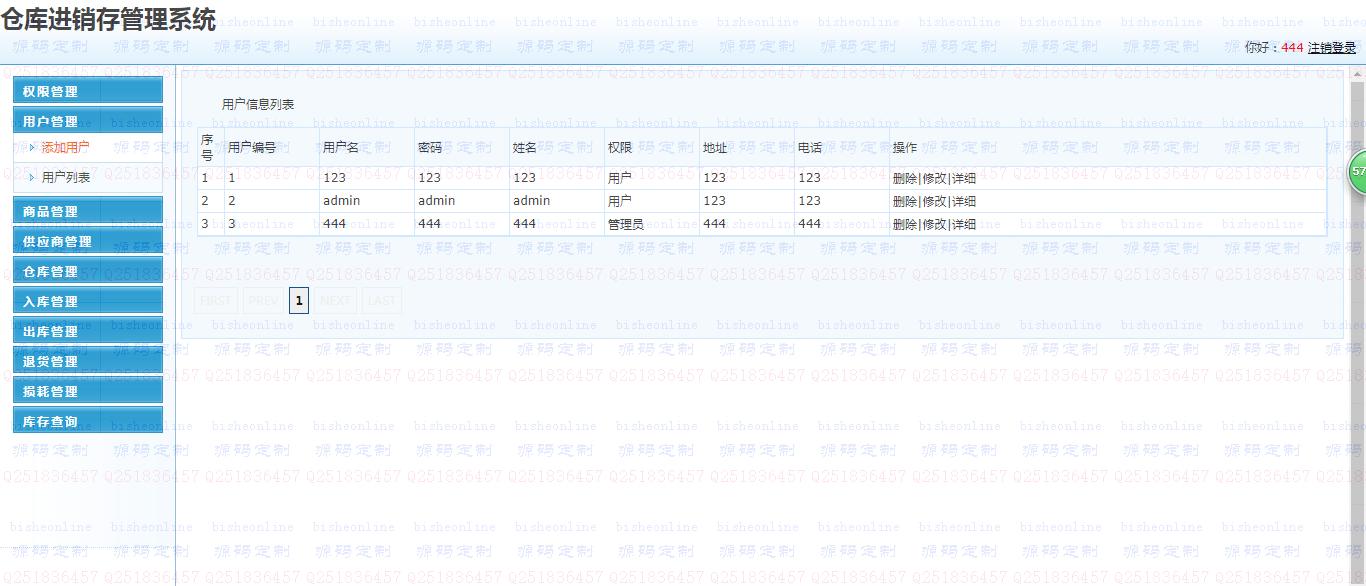Select page 1 in pagination
Viewport: 1366px width, 586px height.
[x=299, y=300]
